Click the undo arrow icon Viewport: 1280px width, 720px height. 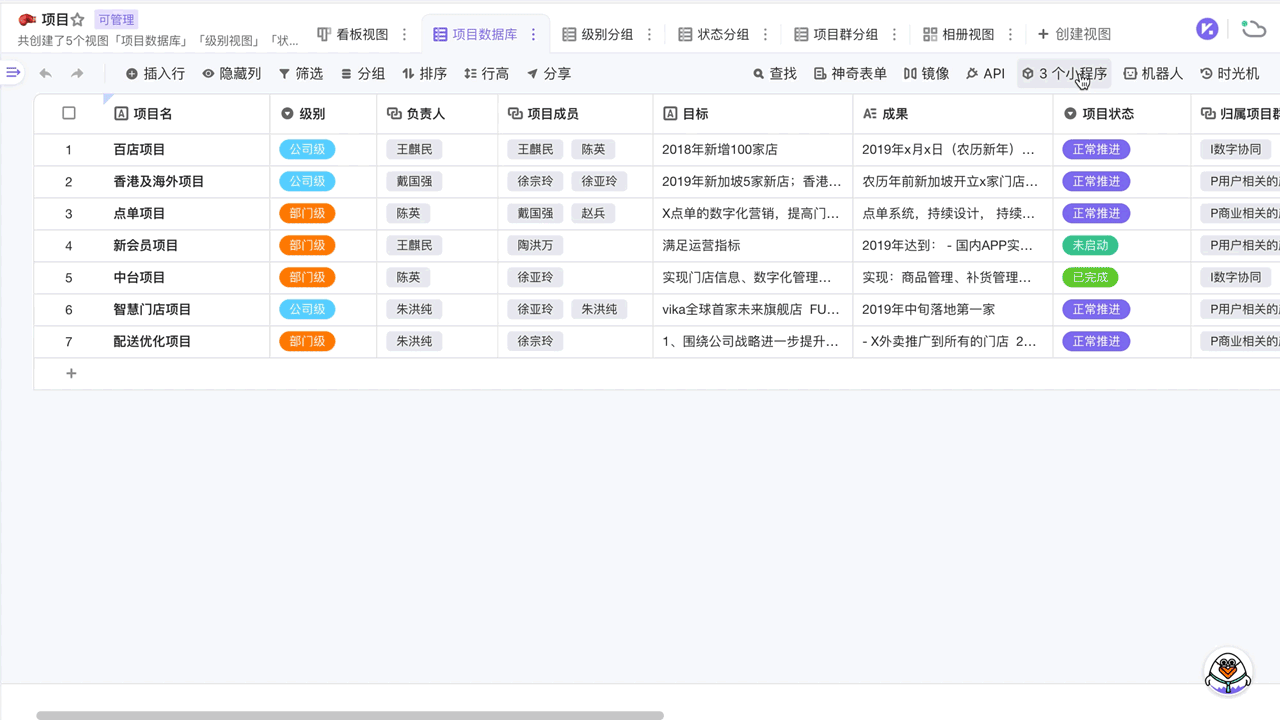[45, 74]
